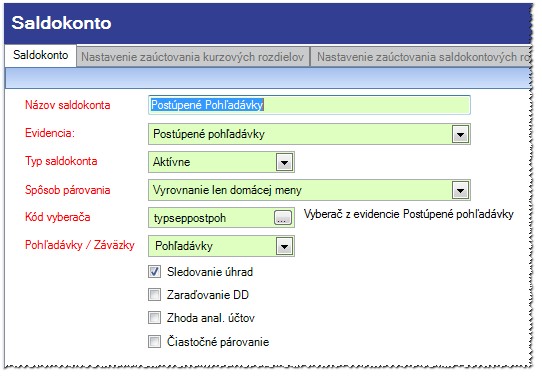This screenshot has width=542, height=377.
Task: Open the Kód vyberača browse ellipsis button
Action: point(283,218)
